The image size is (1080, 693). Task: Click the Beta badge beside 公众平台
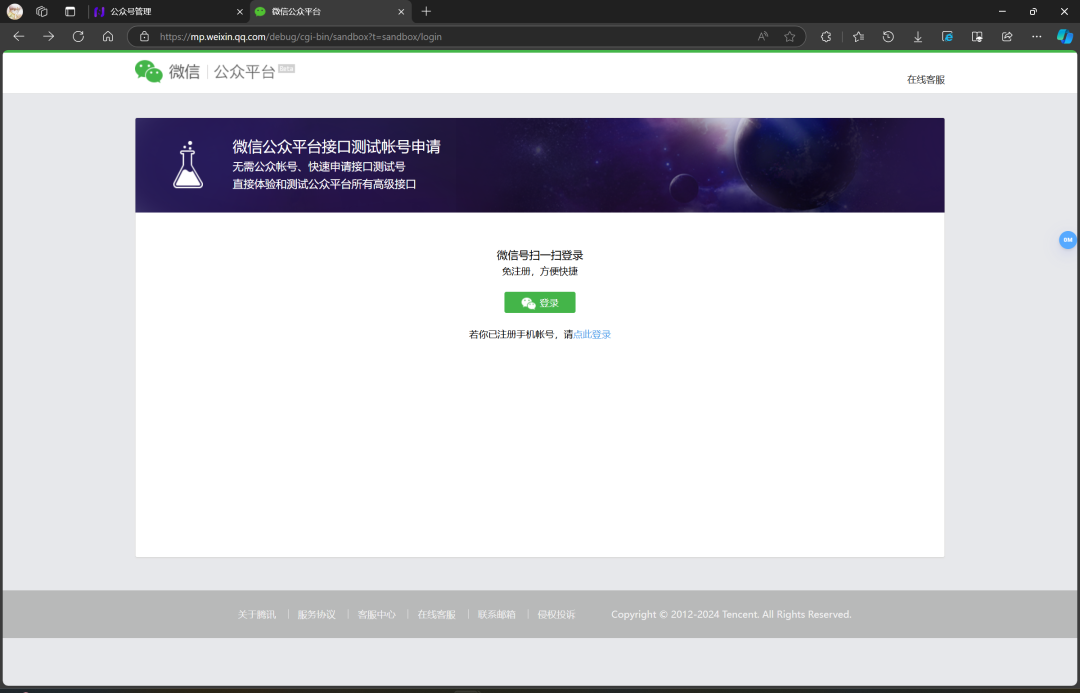pos(287,68)
